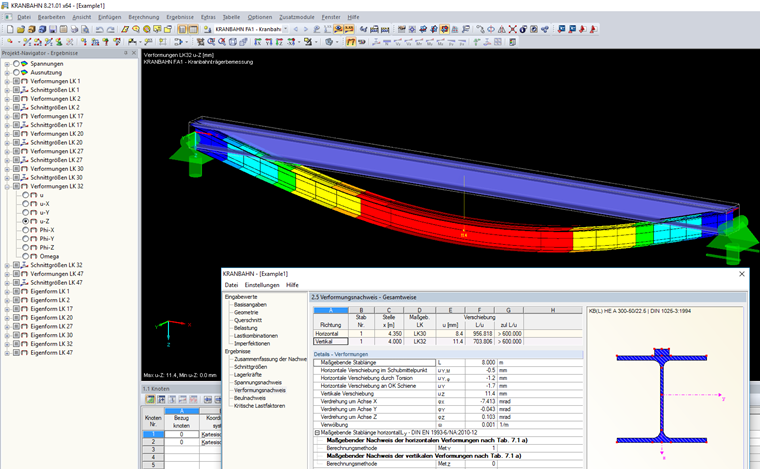Show the shear force Vz results icon
This screenshot has width=760, height=469.
coord(409,42)
